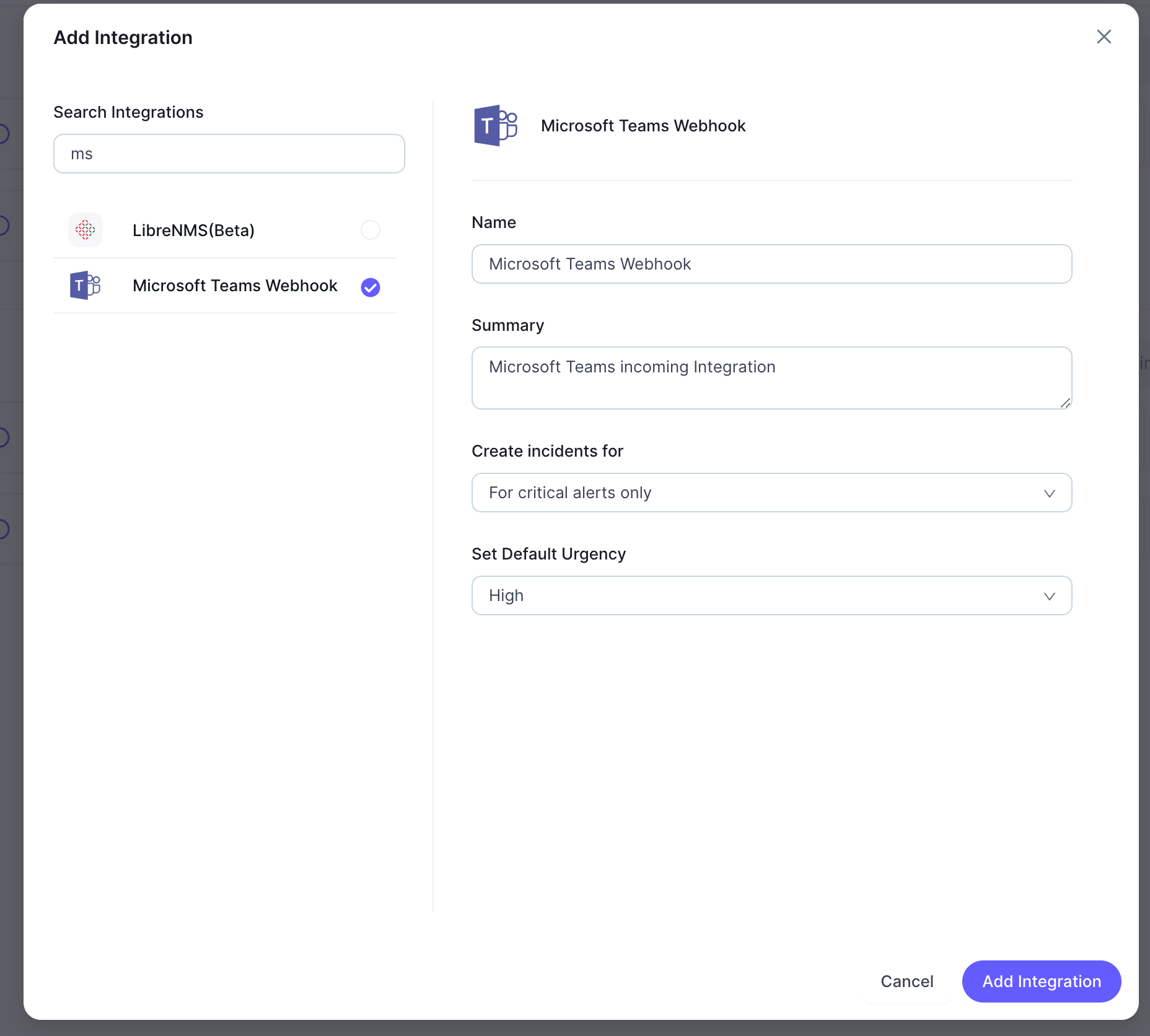Close the Add Integration dialog
1150x1036 pixels.
[x=1104, y=37]
